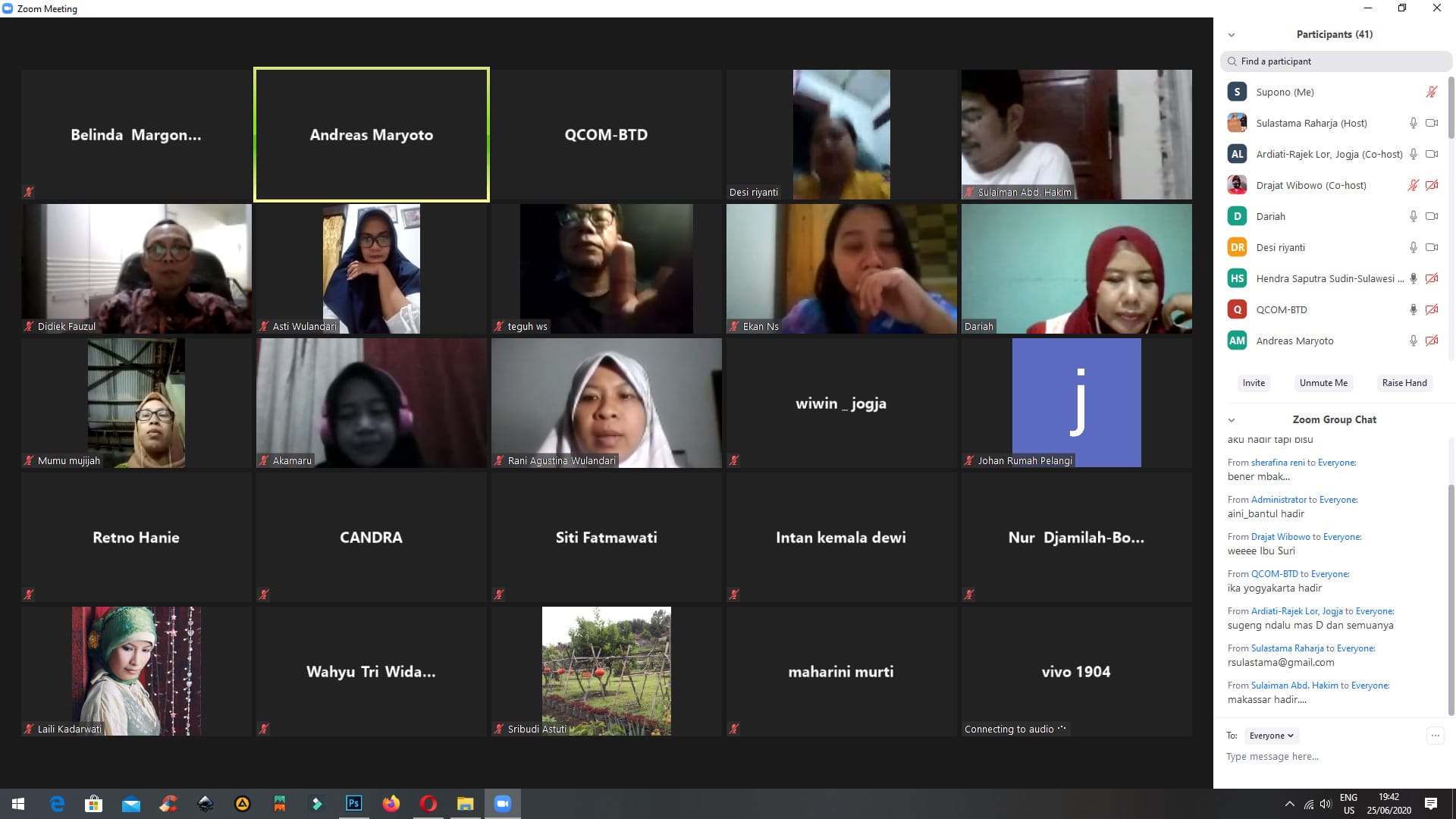Open Photoshop from the taskbar
Screen dimensions: 1456x819
pyautogui.click(x=353, y=804)
